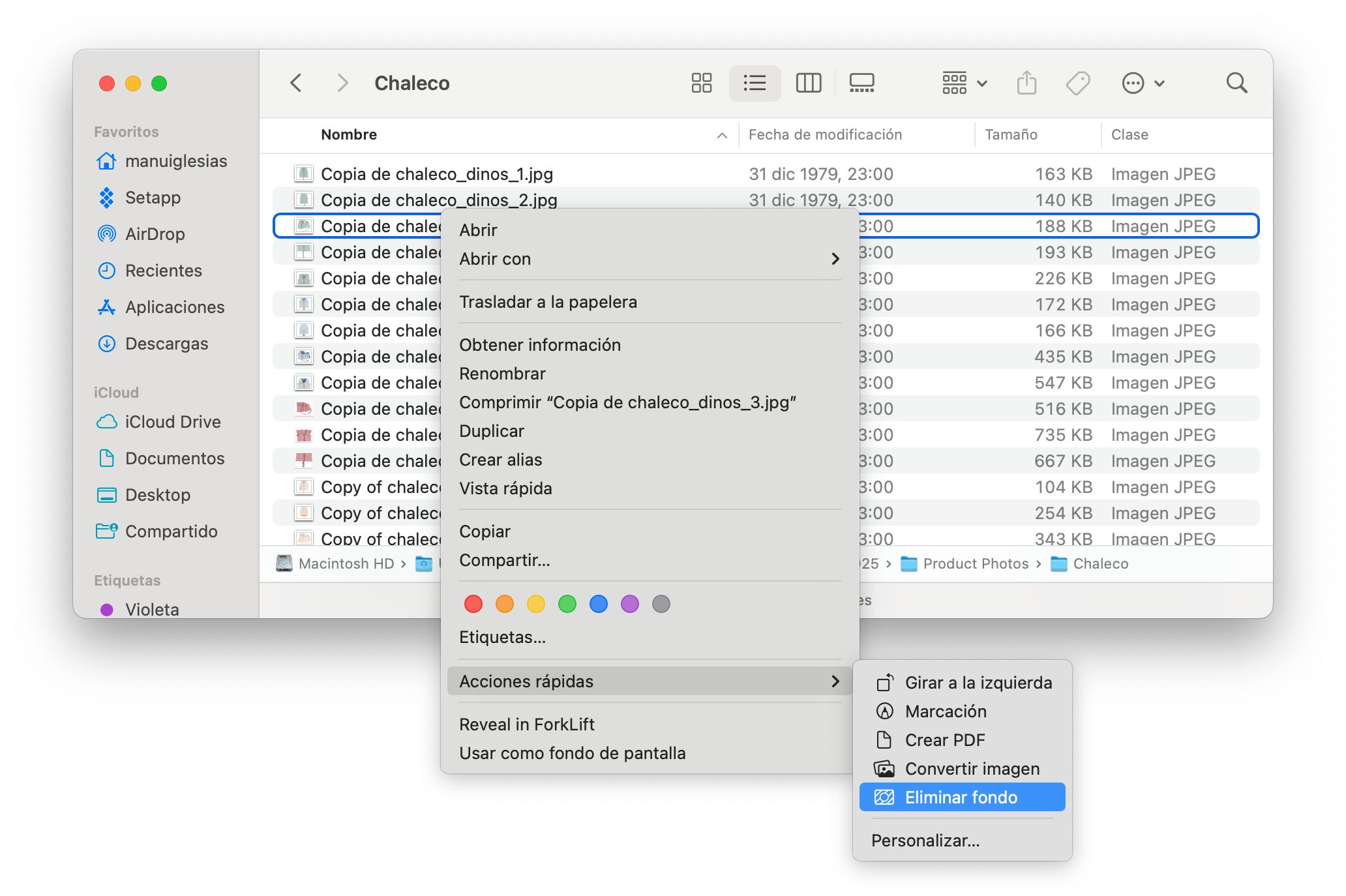
Task: Click the tag toolbar icon
Action: (x=1077, y=83)
